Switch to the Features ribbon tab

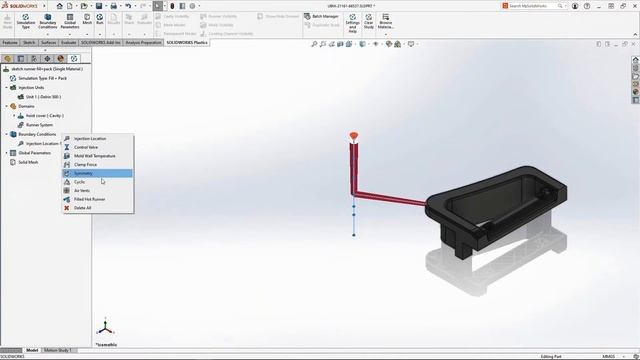10,42
